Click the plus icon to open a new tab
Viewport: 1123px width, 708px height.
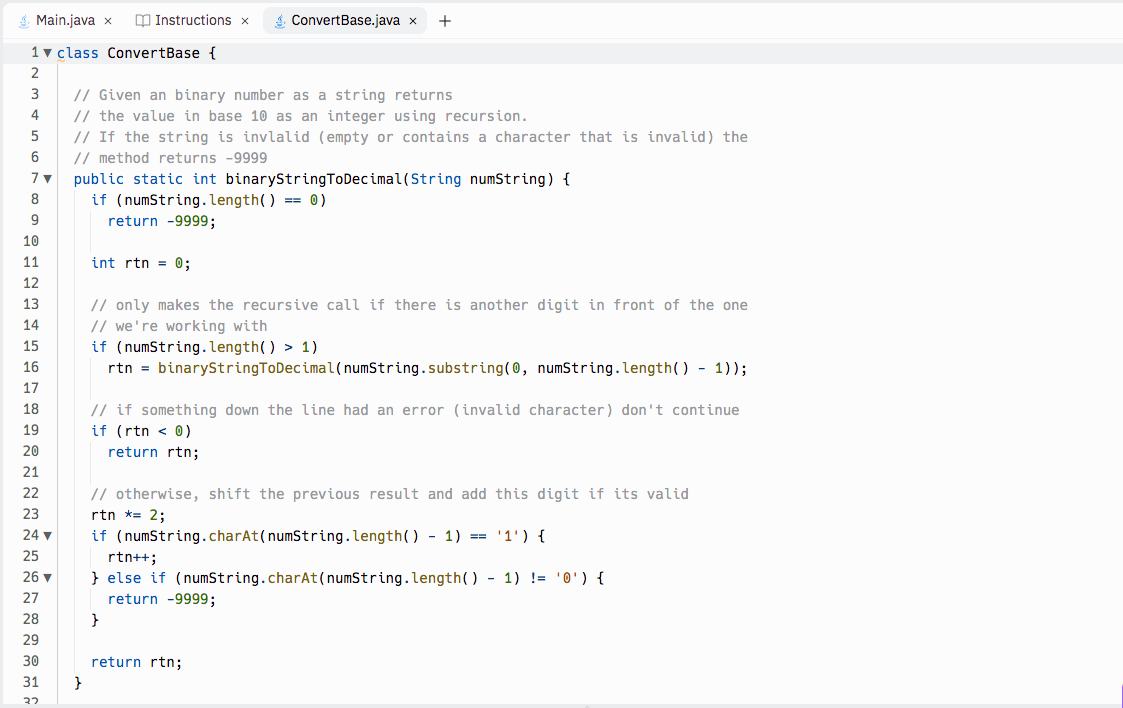pos(444,18)
